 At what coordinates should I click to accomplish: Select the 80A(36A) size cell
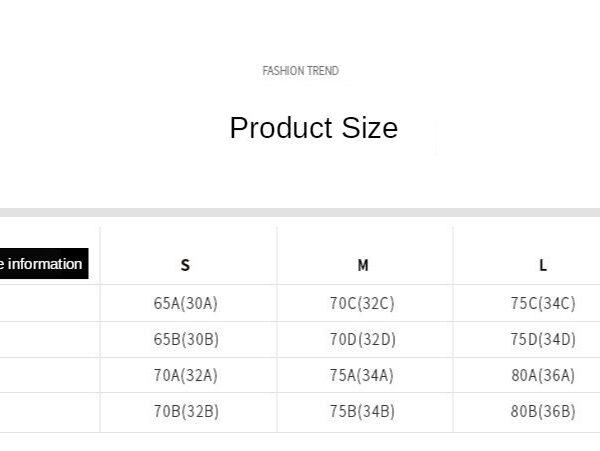pos(543,375)
